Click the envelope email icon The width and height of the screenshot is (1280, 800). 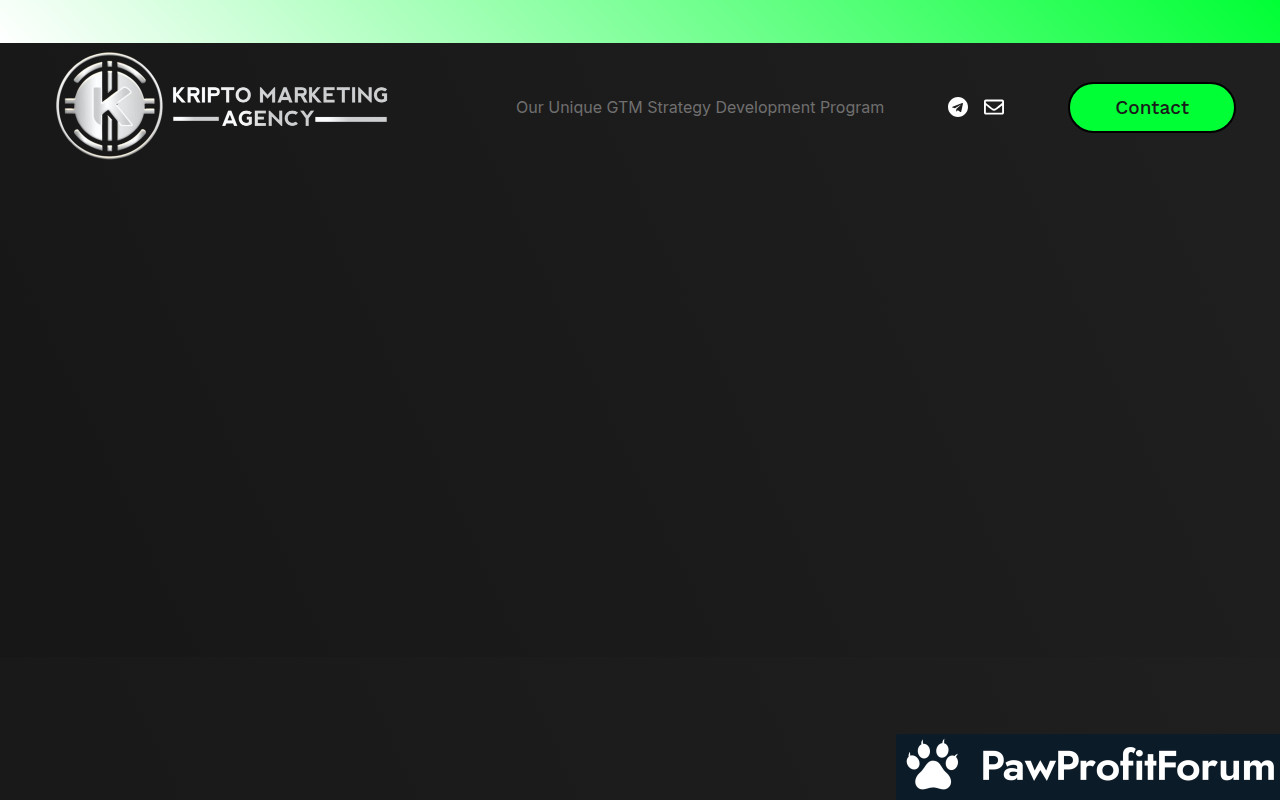[994, 107]
